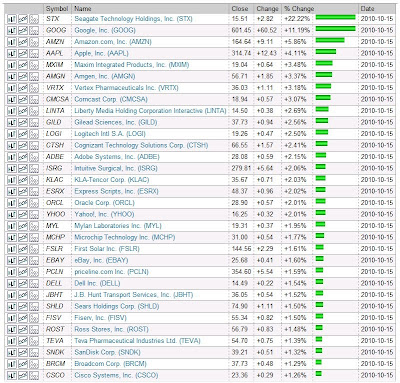400x383 pixels.
Task: Open the candlestick chart icon for AAPL
Action: pyautogui.click(x=12, y=54)
